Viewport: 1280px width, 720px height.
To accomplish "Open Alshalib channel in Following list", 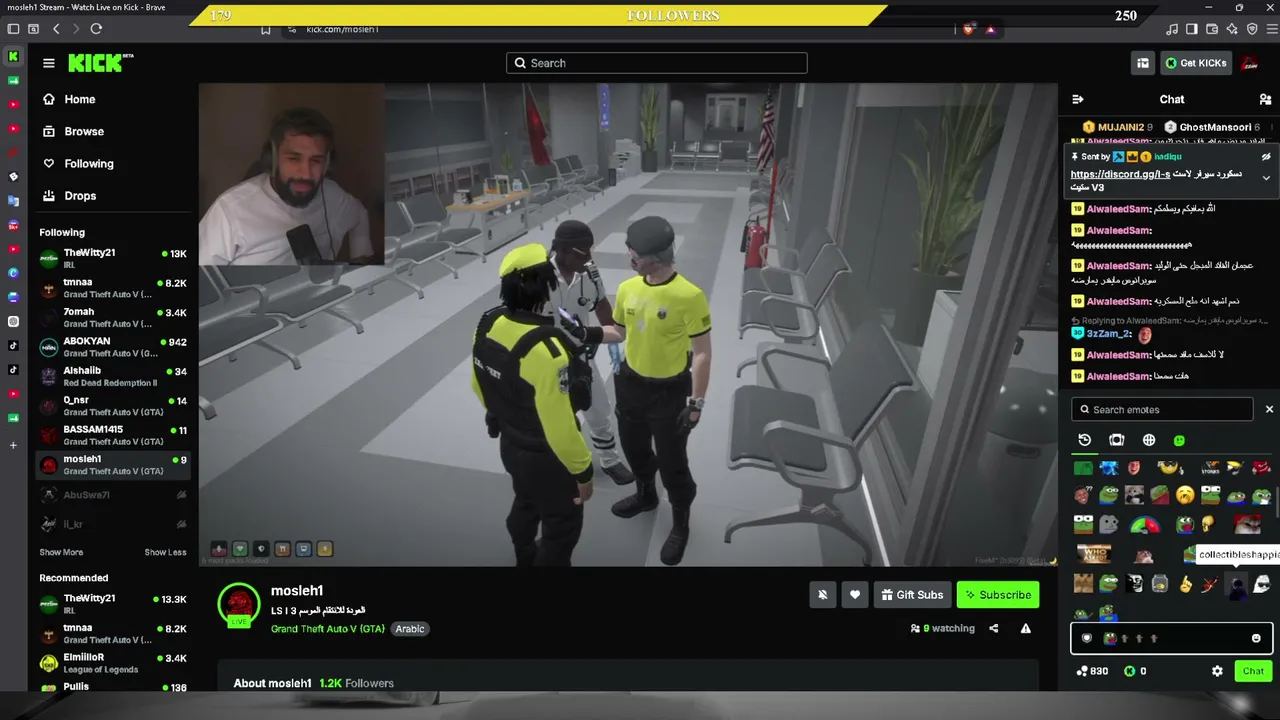I will (x=113, y=376).
